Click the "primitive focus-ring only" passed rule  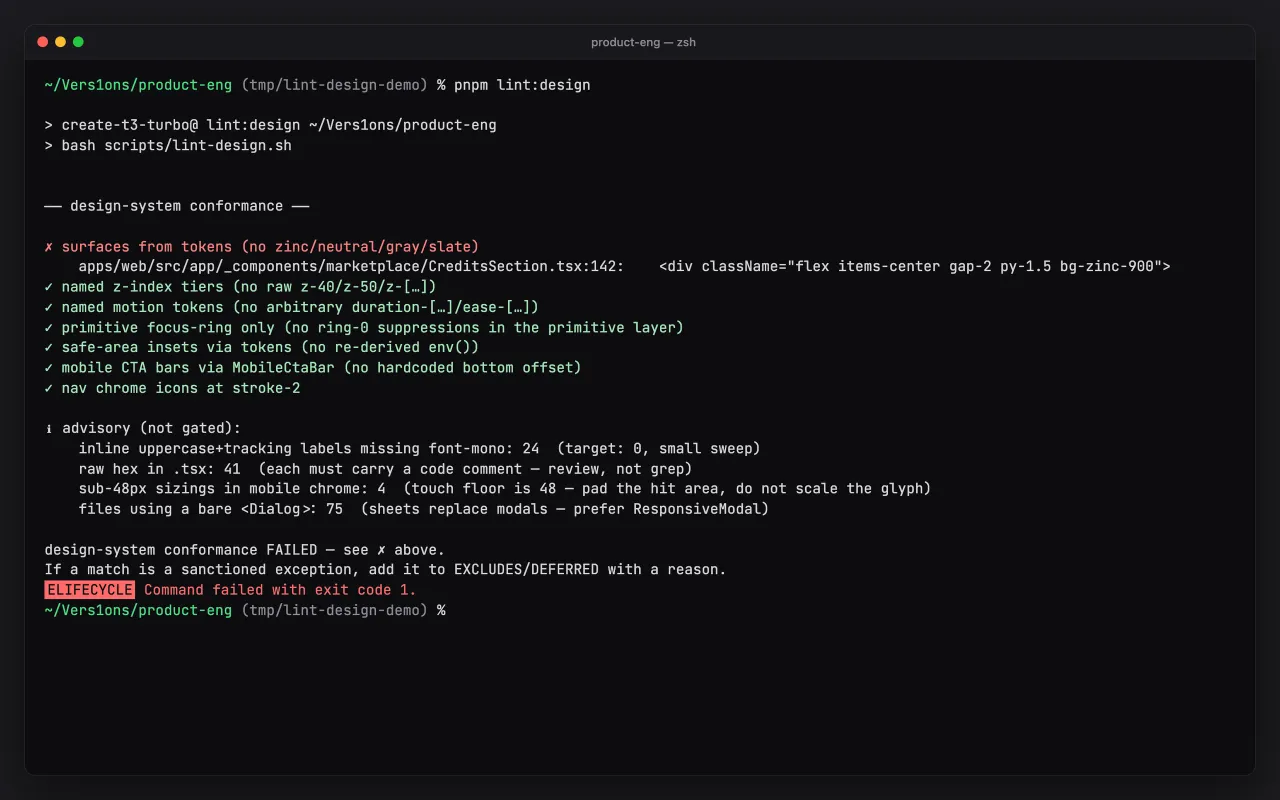[x=373, y=327]
